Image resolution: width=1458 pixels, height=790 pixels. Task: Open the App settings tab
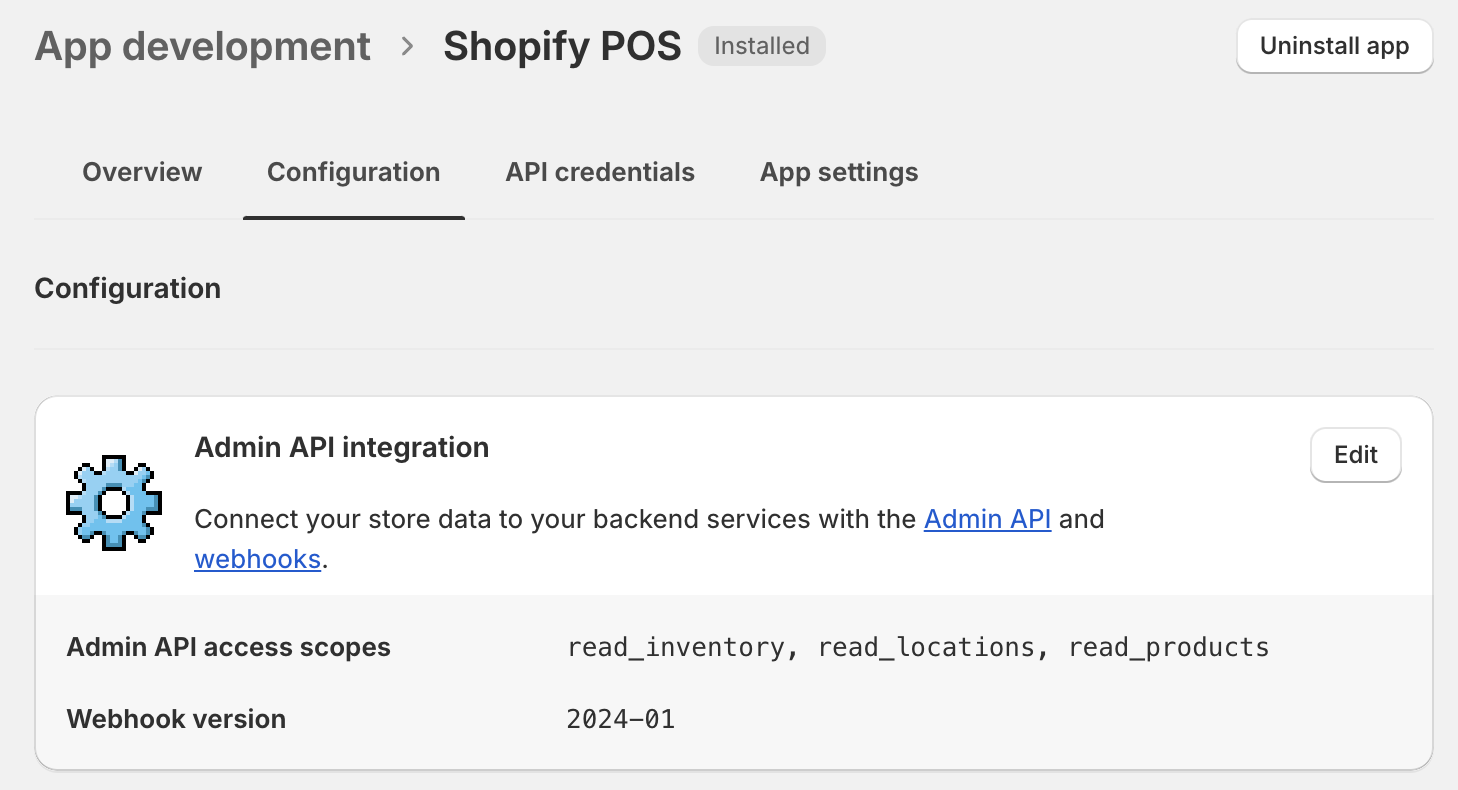click(x=839, y=172)
